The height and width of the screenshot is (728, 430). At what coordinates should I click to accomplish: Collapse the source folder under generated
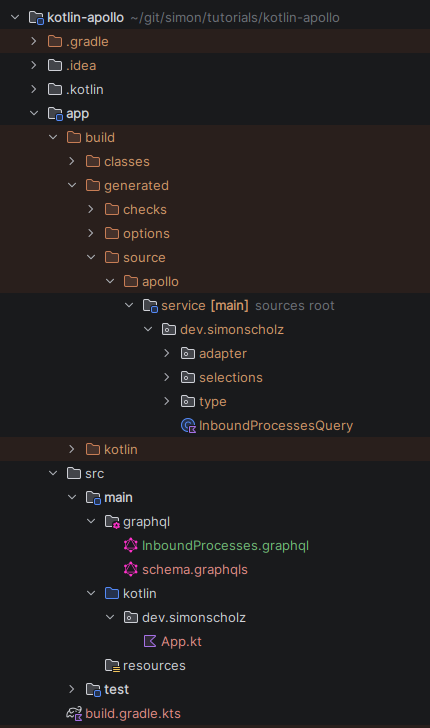pos(91,257)
